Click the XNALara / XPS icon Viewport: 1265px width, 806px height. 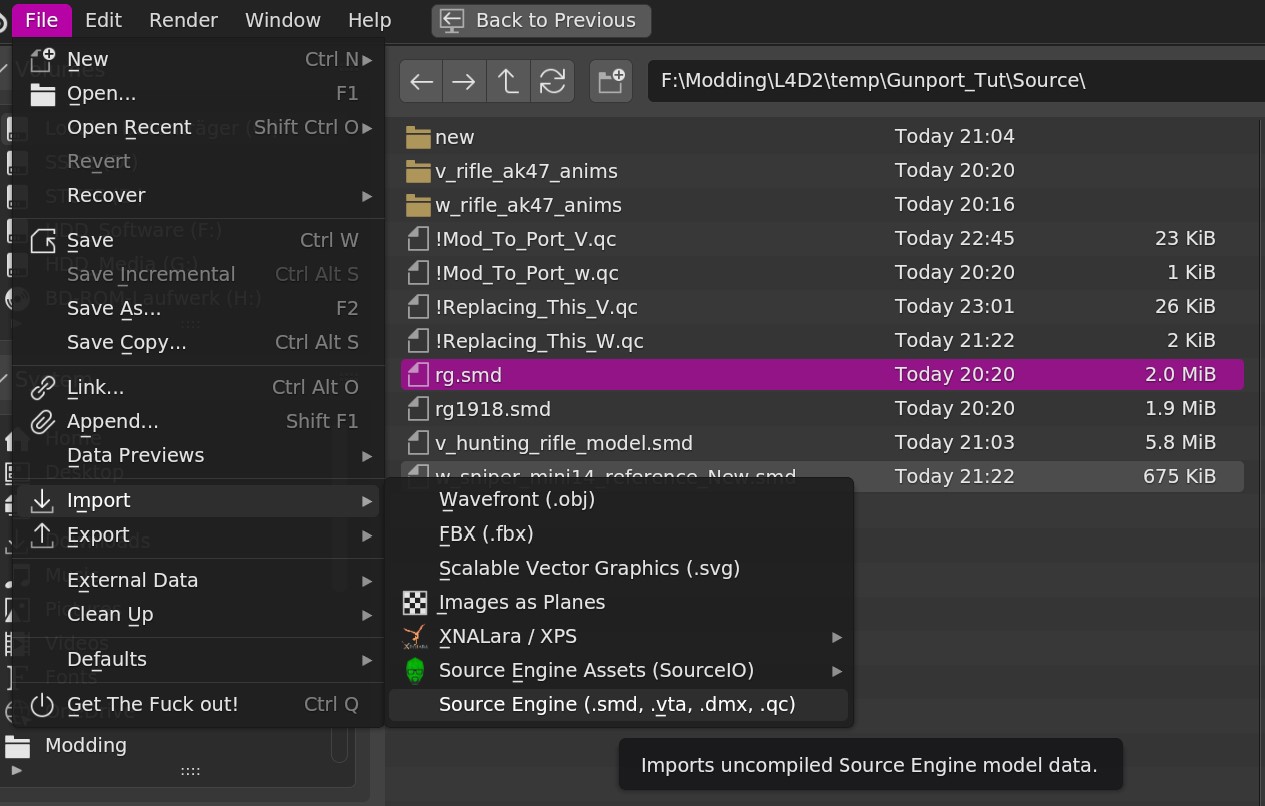point(415,636)
